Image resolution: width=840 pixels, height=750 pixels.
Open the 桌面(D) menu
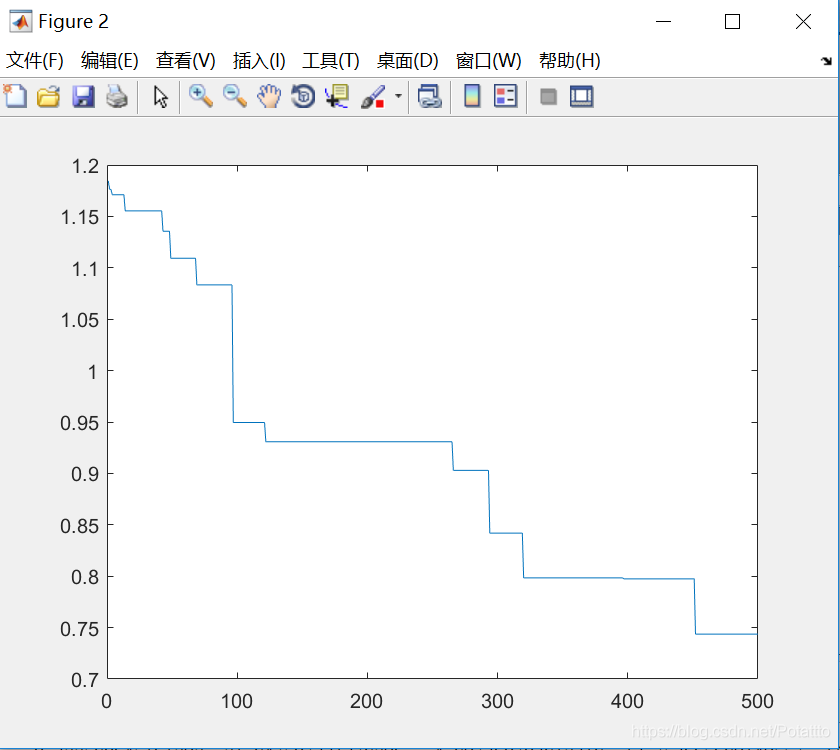pyautogui.click(x=407, y=61)
